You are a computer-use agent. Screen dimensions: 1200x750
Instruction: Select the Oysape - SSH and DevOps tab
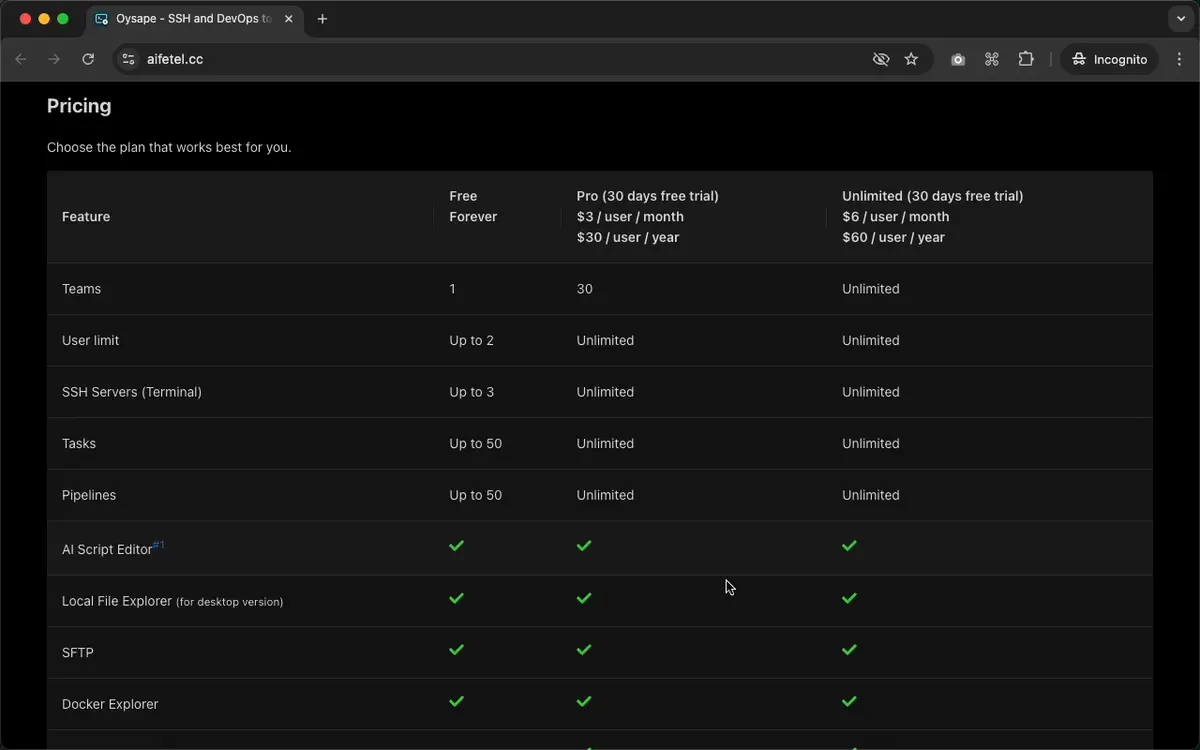[x=195, y=19]
